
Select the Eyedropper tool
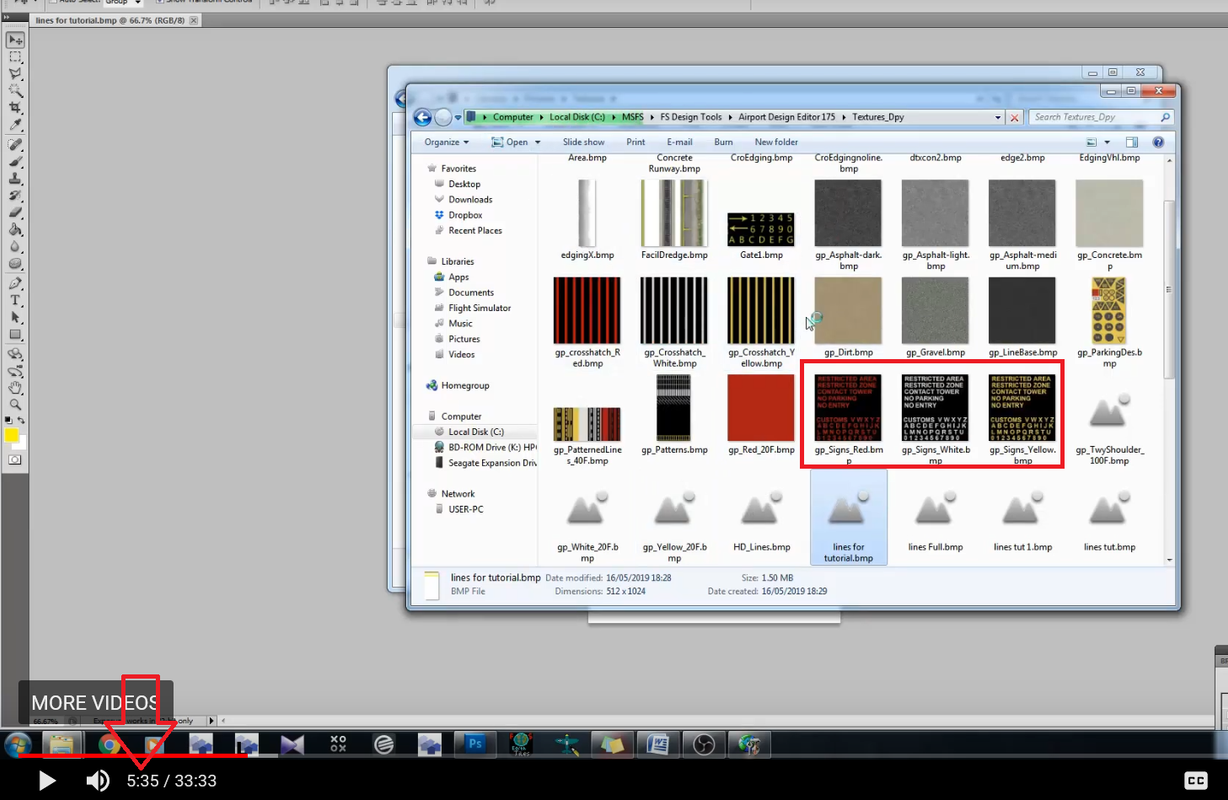click(x=15, y=125)
